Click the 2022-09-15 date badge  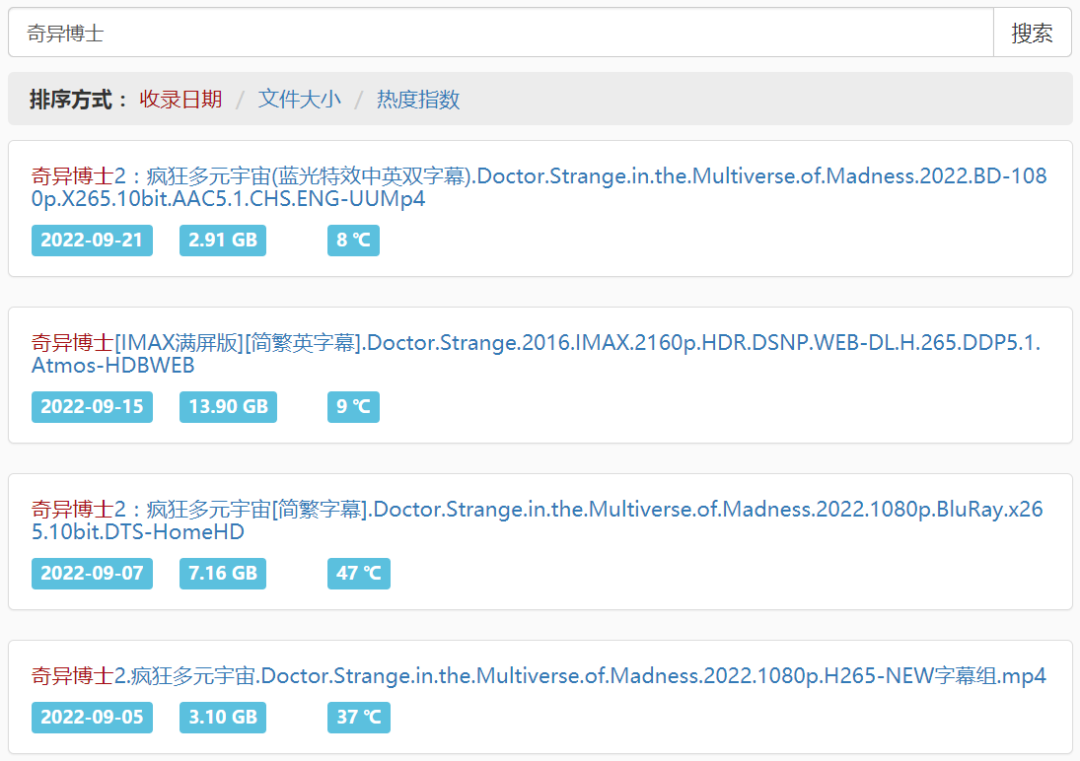pos(92,407)
